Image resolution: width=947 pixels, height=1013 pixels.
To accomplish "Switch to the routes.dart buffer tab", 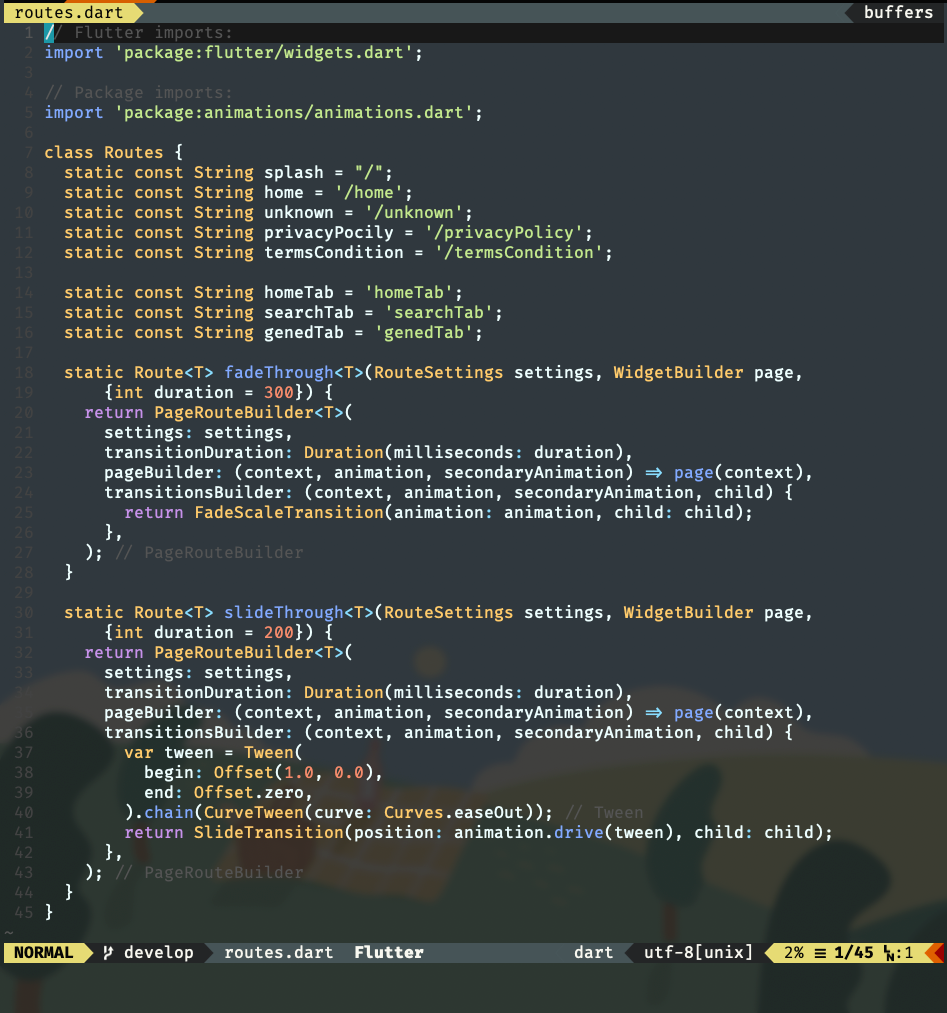I will [67, 13].
